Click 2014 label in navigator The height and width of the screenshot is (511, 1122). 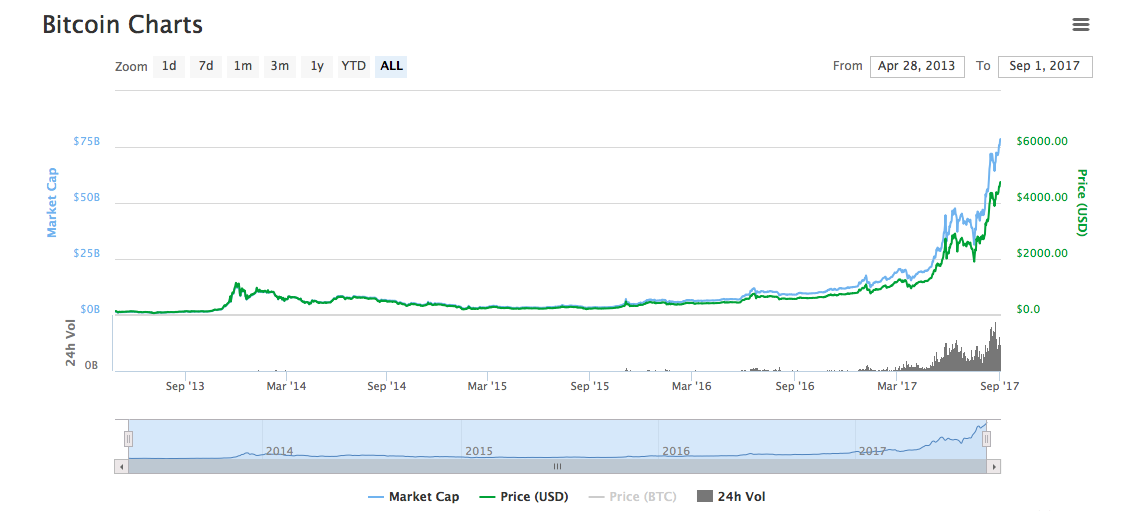(x=279, y=452)
